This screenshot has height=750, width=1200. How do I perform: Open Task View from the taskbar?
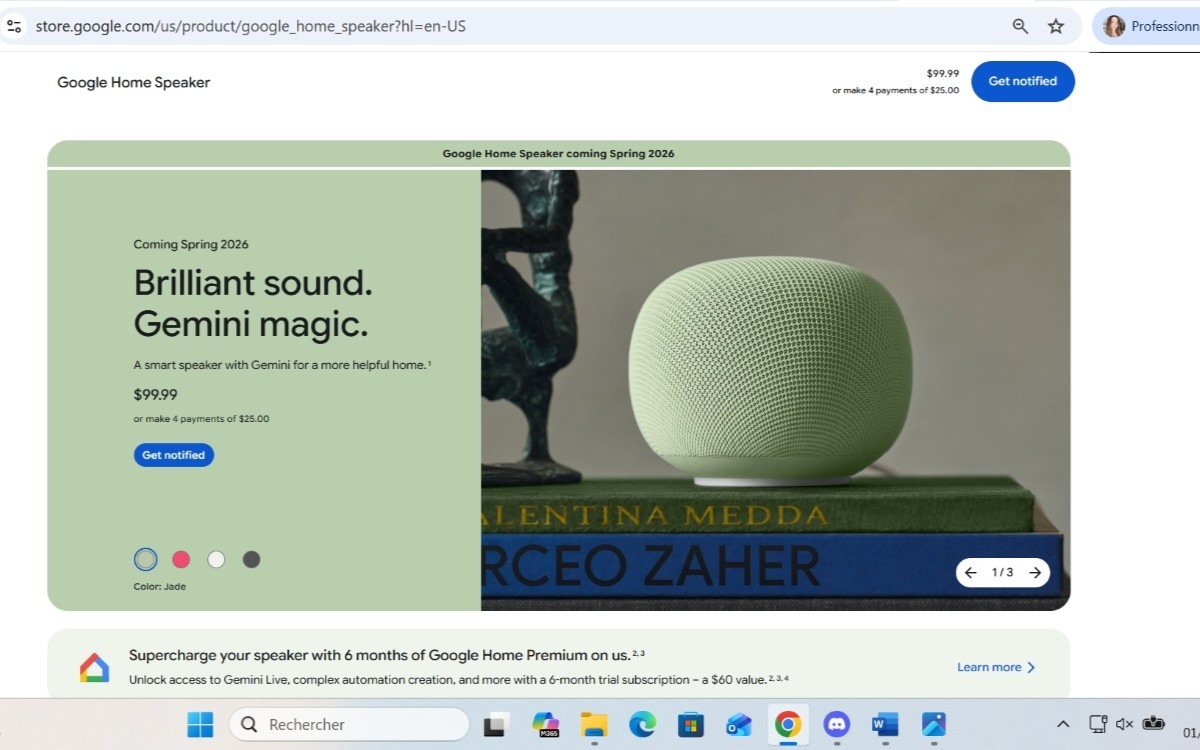(497, 724)
